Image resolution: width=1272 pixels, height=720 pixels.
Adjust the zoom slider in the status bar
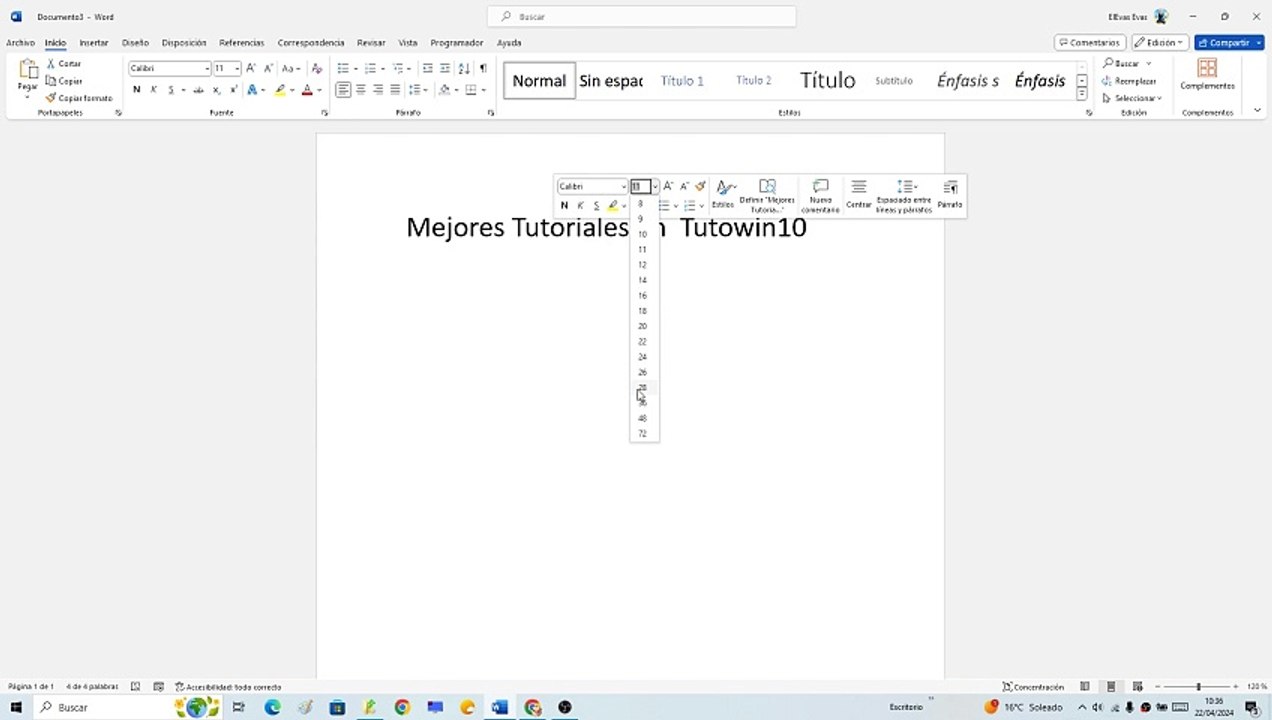(x=1198, y=687)
